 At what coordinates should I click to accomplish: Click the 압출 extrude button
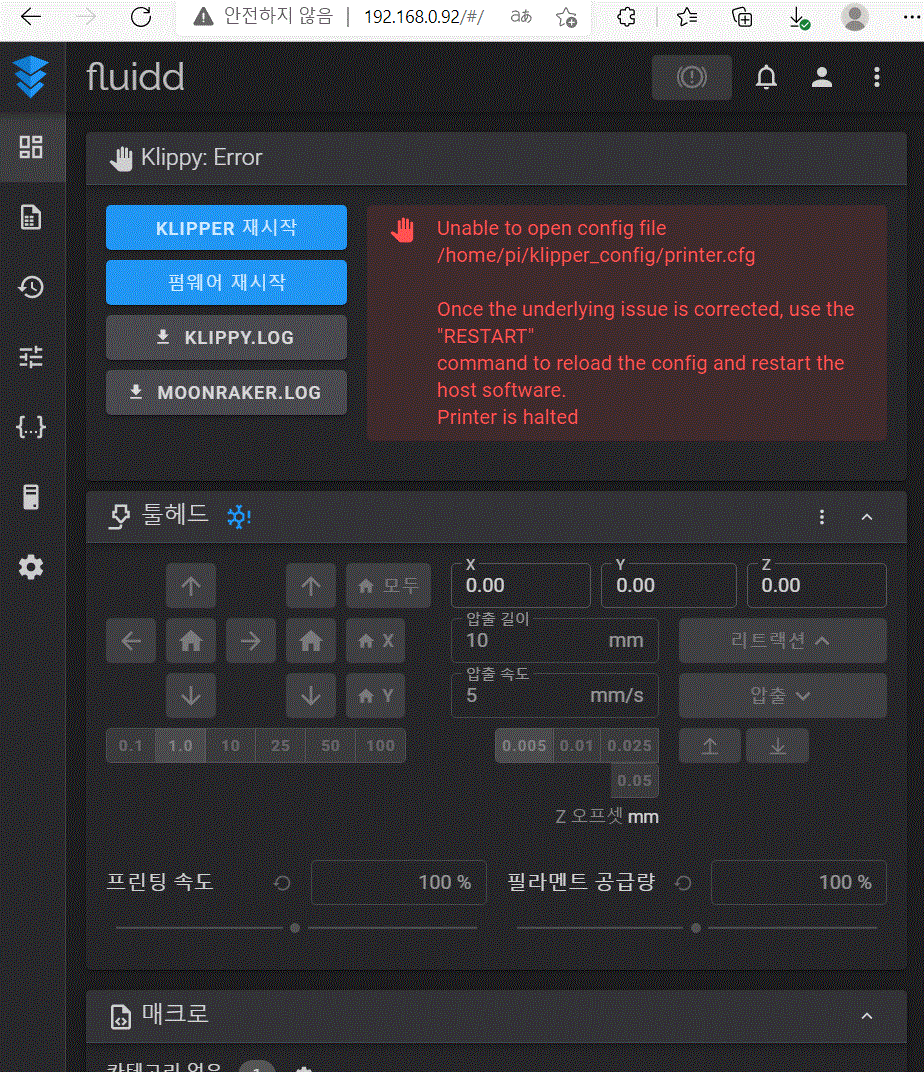pos(783,696)
